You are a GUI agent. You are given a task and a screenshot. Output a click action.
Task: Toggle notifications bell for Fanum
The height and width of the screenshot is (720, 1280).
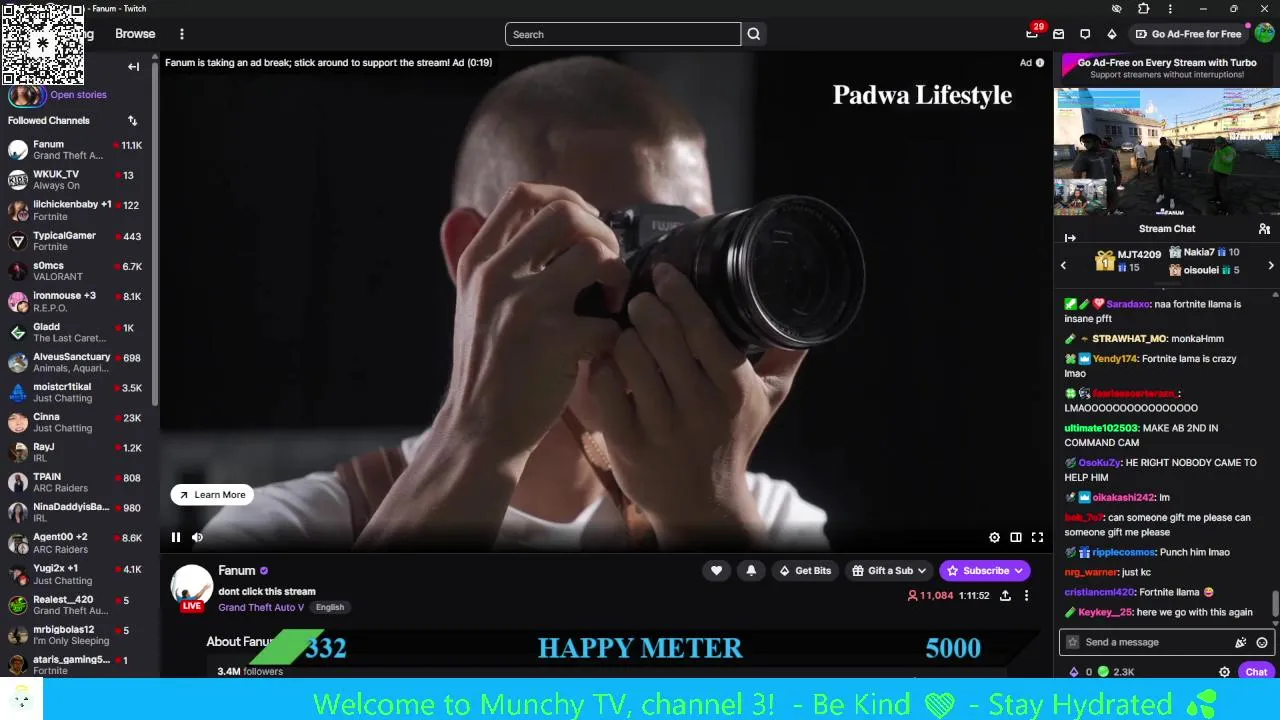coord(751,571)
